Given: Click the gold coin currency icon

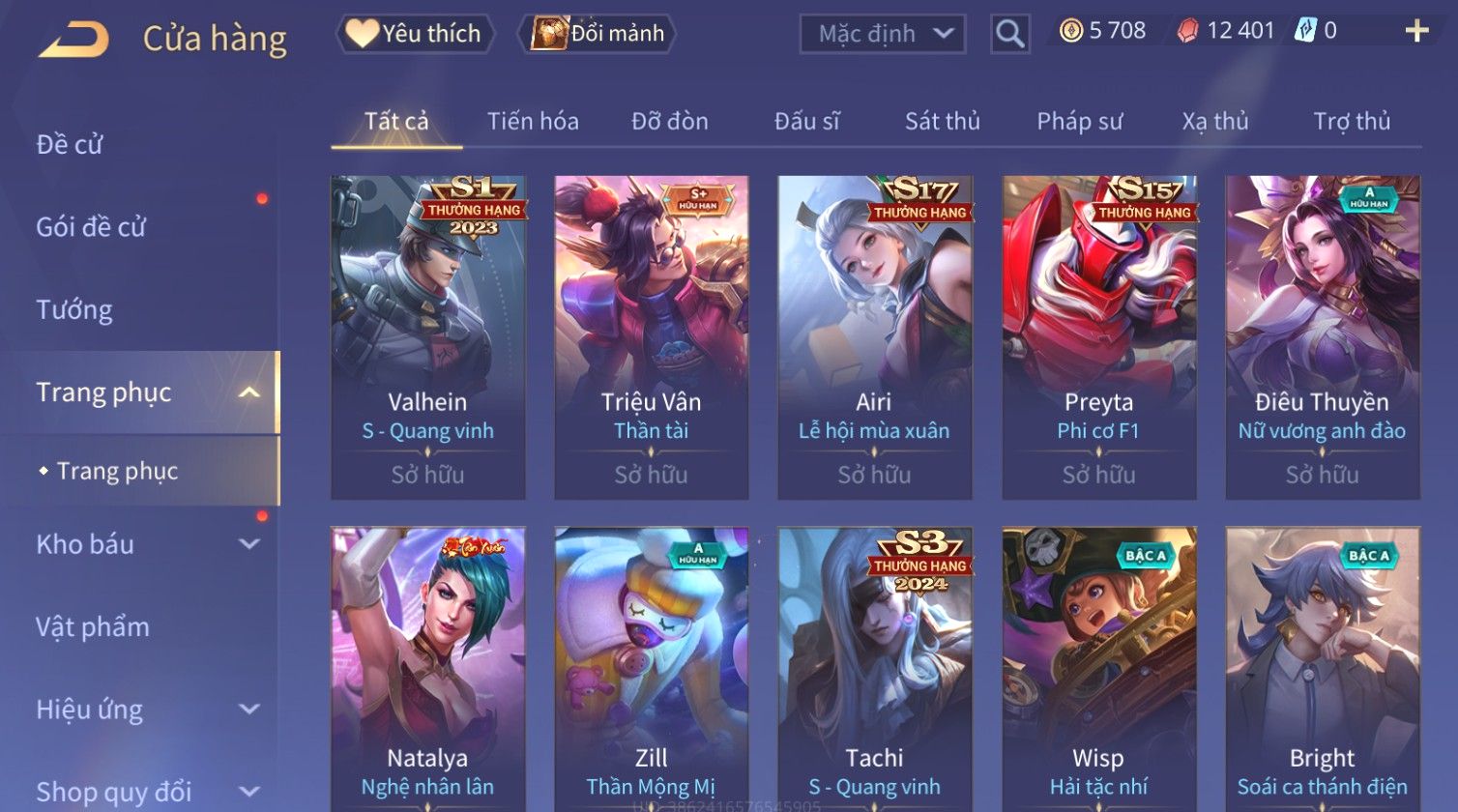Looking at the screenshot, I should click(x=1071, y=31).
